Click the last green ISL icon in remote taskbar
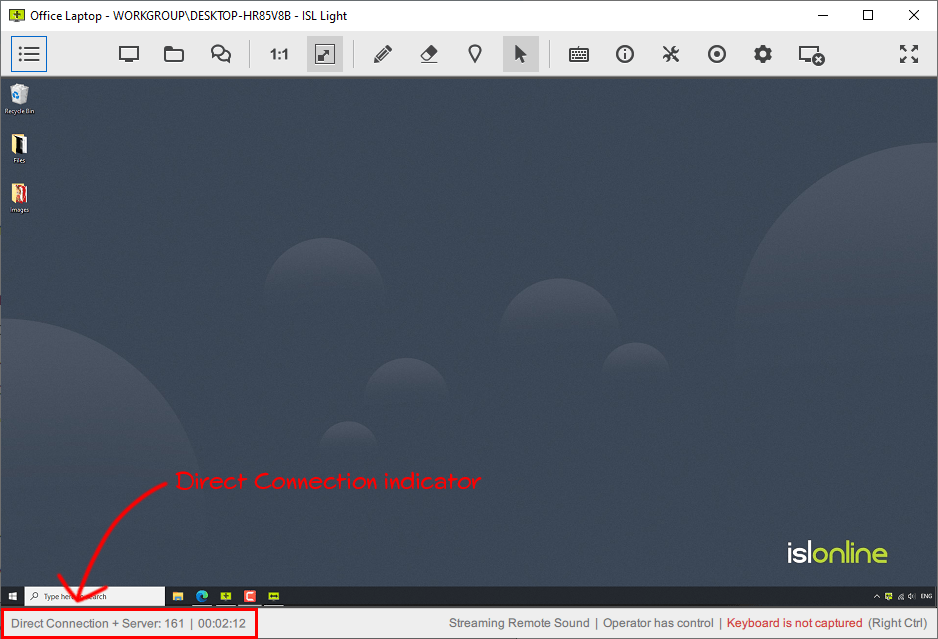This screenshot has height=639, width=938. [274, 596]
